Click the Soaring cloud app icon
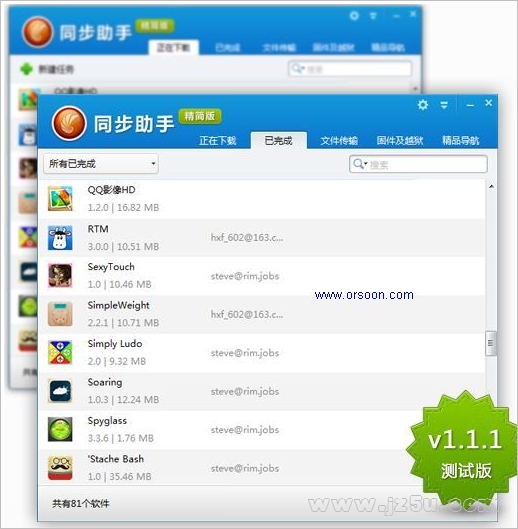The width and height of the screenshot is (518, 529). (x=60, y=391)
